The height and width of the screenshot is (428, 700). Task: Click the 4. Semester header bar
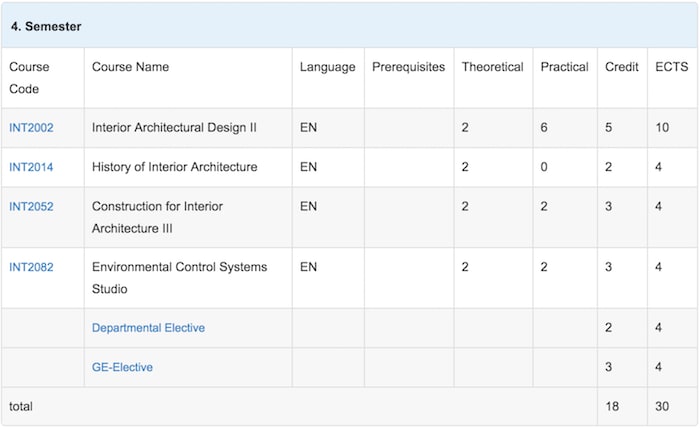click(x=350, y=26)
